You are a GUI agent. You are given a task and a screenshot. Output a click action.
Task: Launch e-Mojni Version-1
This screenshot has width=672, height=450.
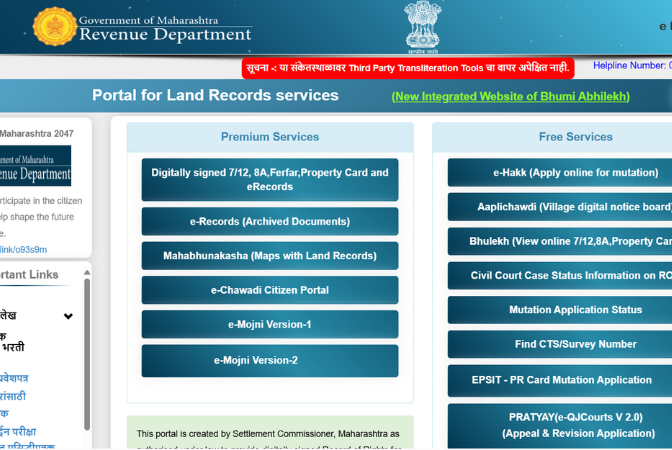pyautogui.click(x=270, y=324)
